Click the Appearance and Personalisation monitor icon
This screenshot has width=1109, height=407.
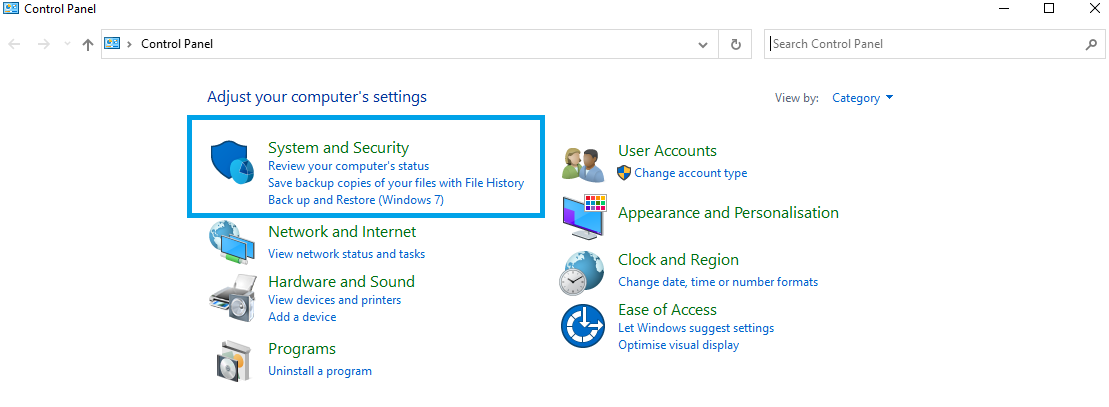(x=584, y=215)
